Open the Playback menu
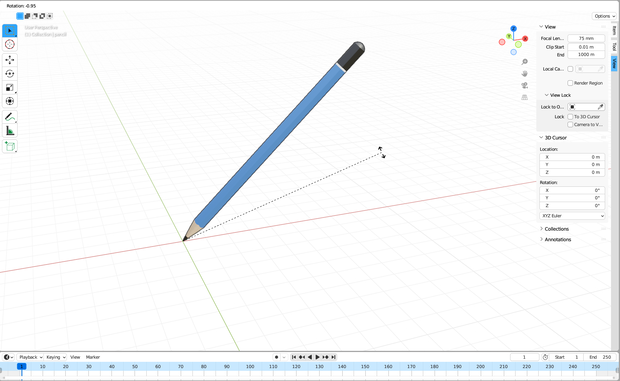Screen dimensions: 620x381 coord(30,357)
